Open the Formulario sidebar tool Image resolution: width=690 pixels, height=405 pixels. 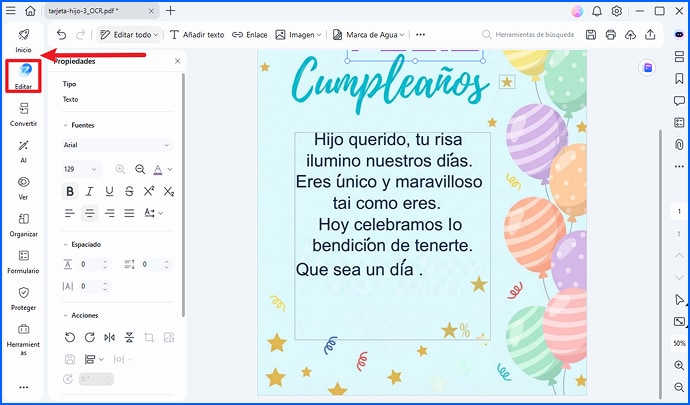pos(23,261)
